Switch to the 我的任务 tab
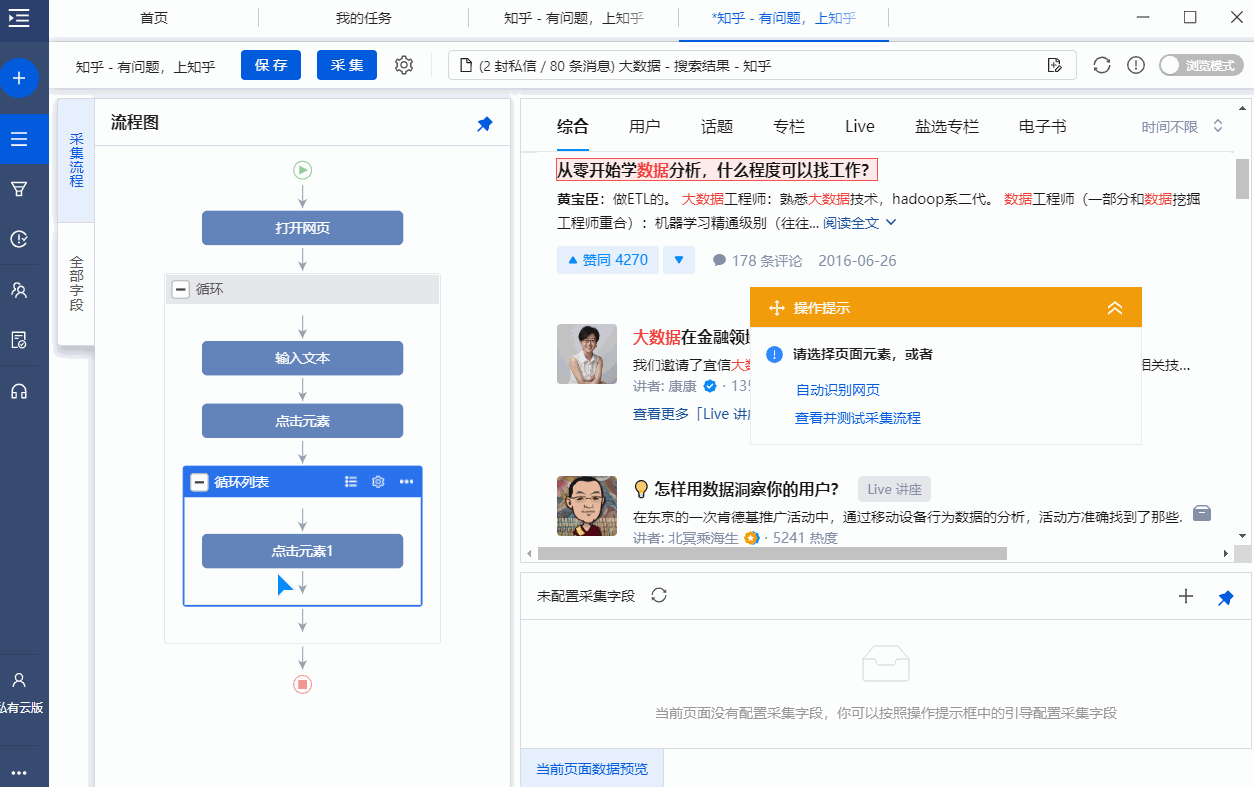The width and height of the screenshot is (1254, 787). pyautogui.click(x=363, y=18)
